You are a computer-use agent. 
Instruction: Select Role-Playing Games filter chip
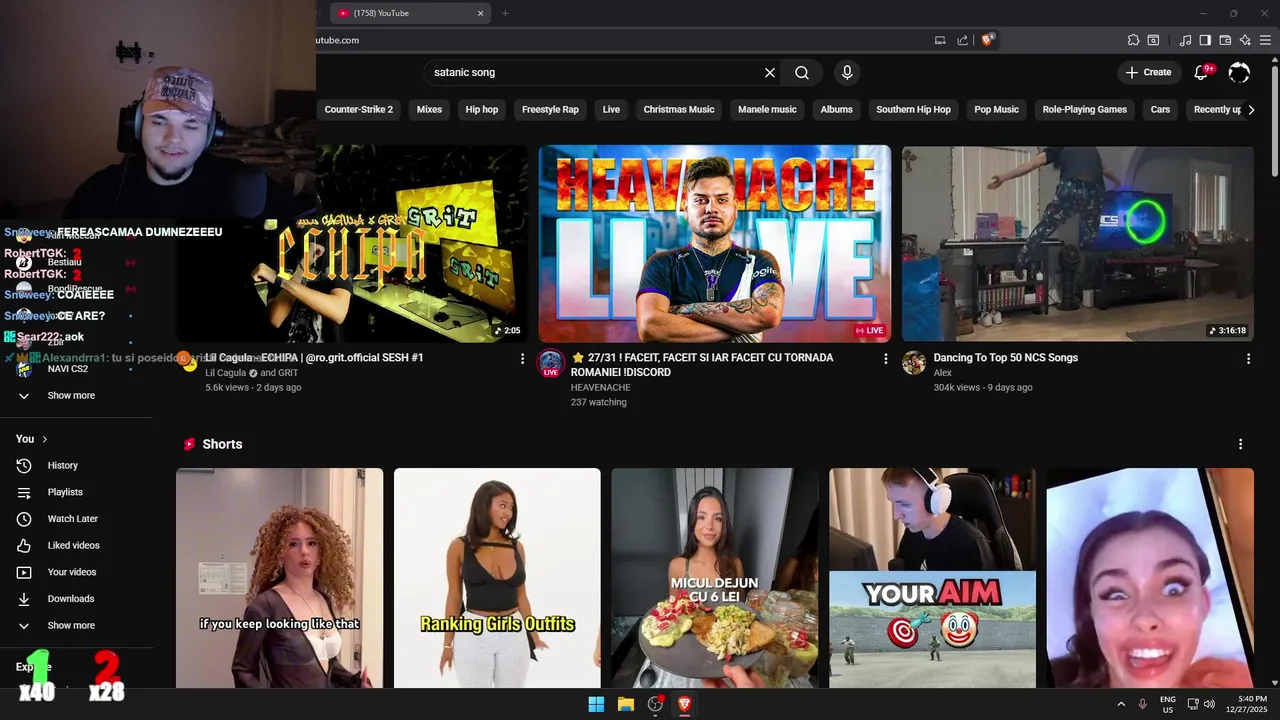point(1085,110)
